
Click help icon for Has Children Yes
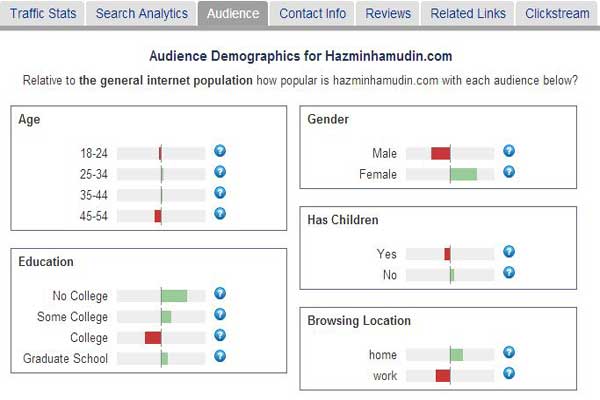coord(509,251)
